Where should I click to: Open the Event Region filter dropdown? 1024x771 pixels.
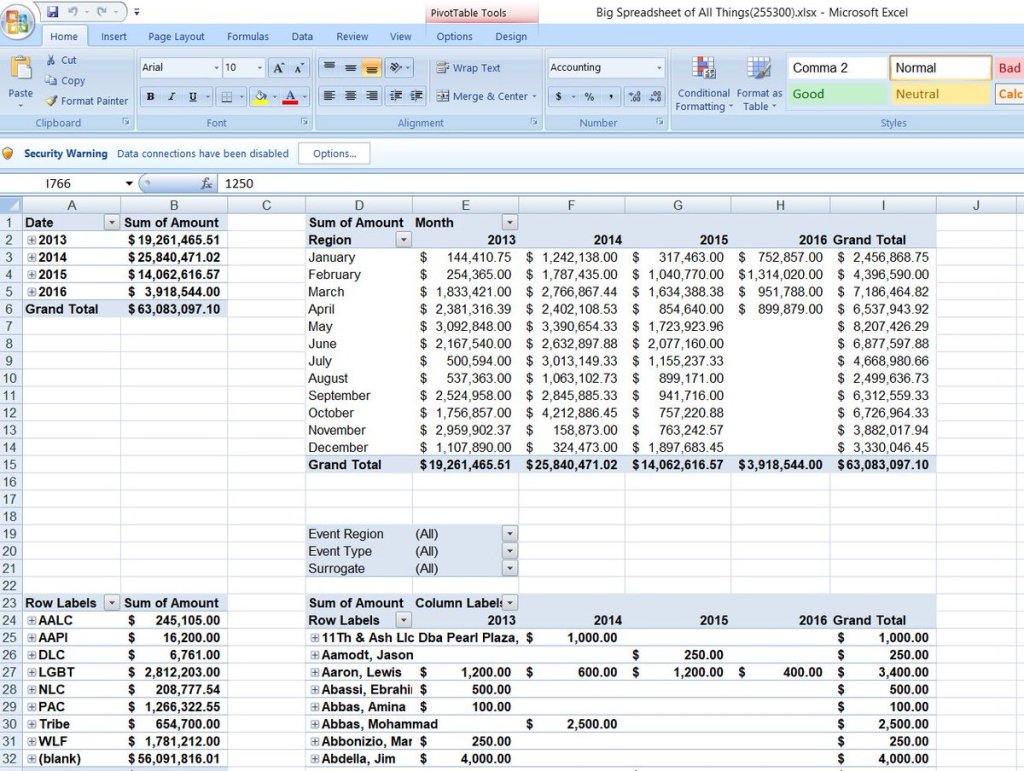[x=510, y=534]
